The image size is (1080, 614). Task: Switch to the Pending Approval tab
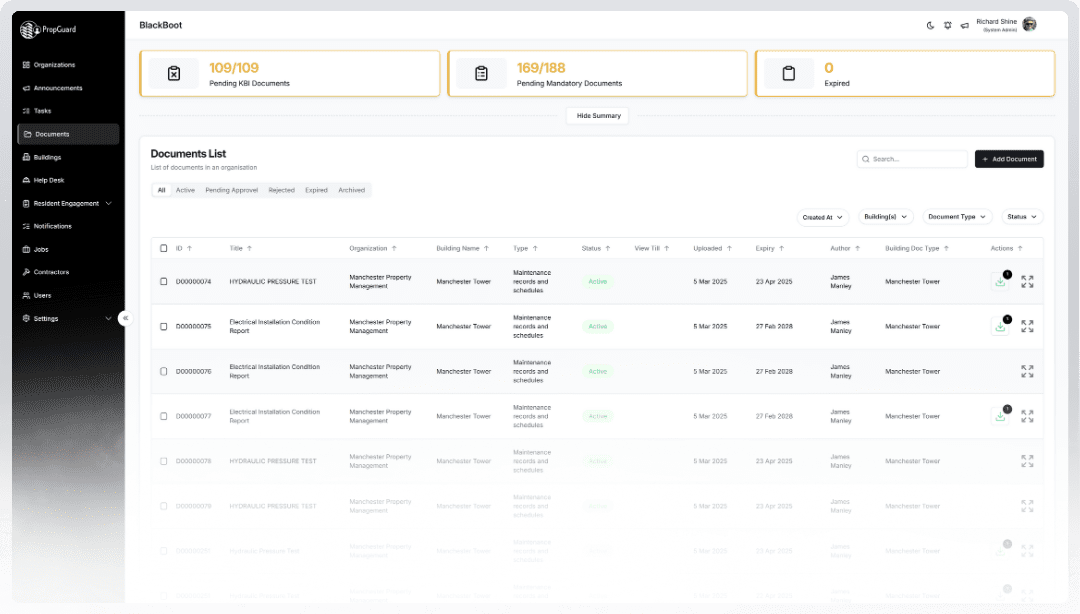pyautogui.click(x=231, y=190)
